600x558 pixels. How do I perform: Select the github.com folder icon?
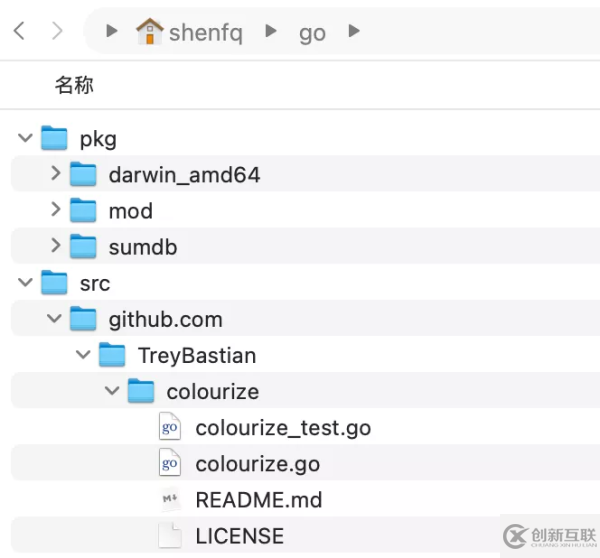coord(83,318)
